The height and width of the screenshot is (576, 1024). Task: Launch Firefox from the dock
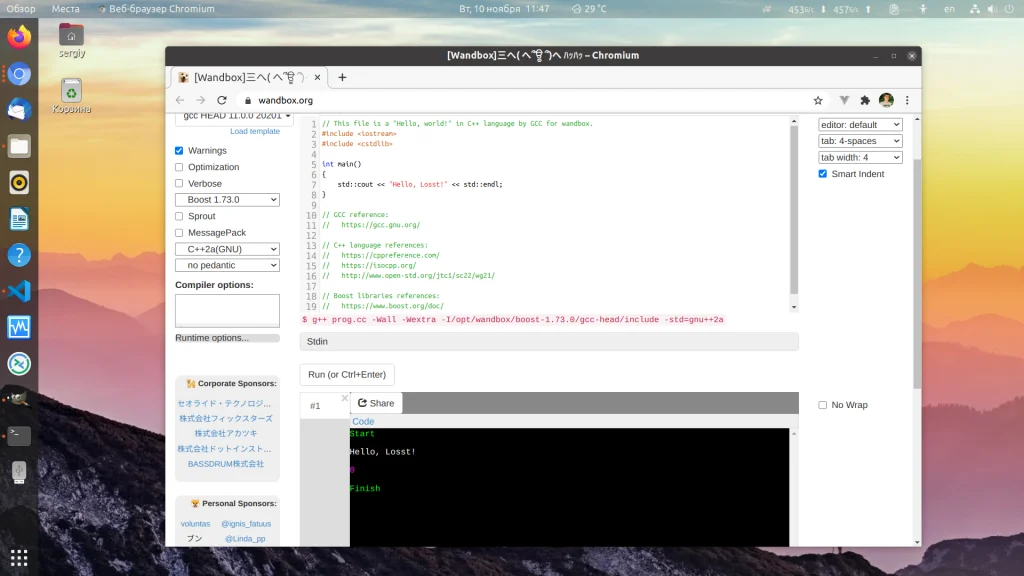coord(19,38)
